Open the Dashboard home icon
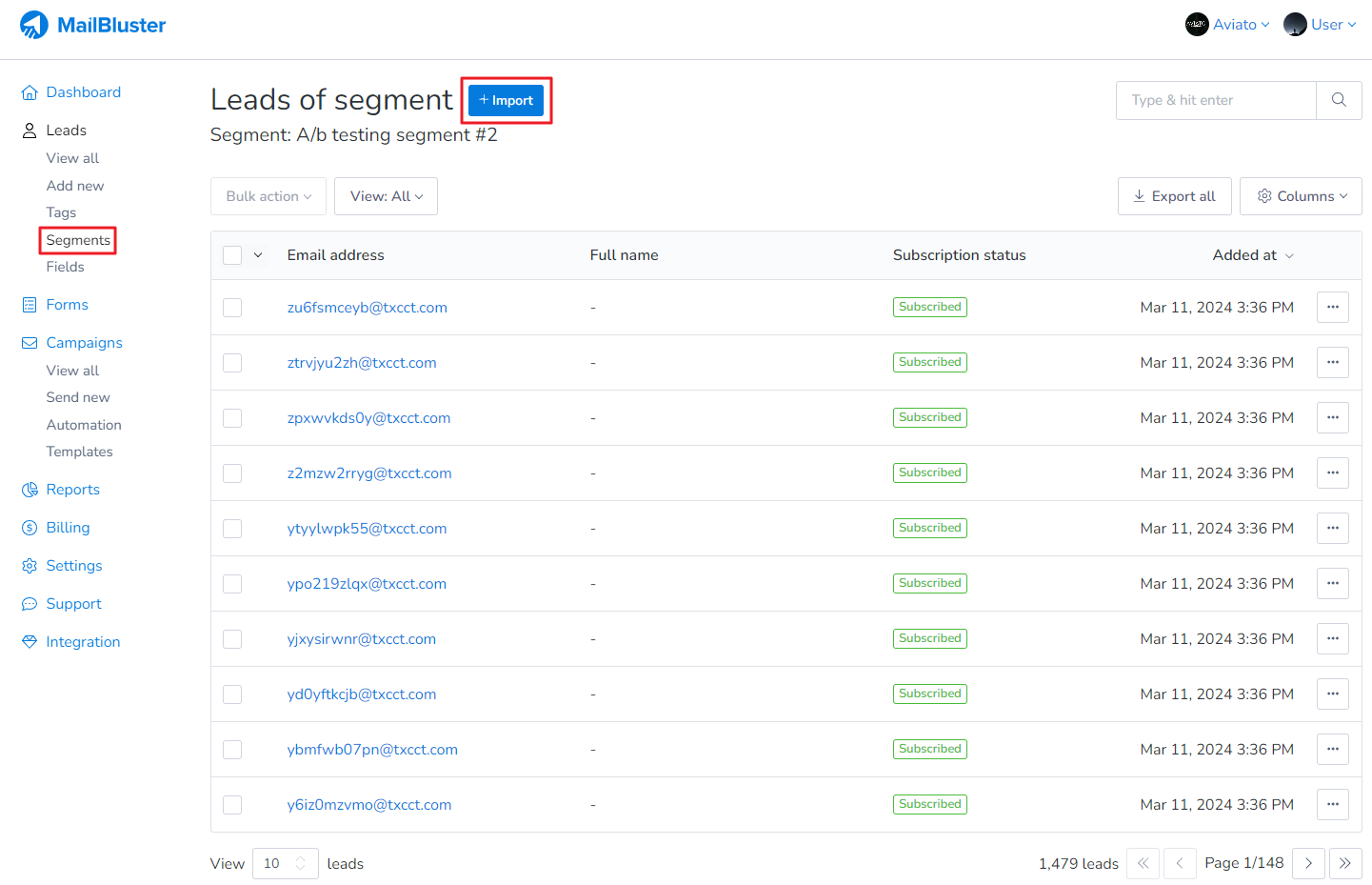 coord(30,92)
